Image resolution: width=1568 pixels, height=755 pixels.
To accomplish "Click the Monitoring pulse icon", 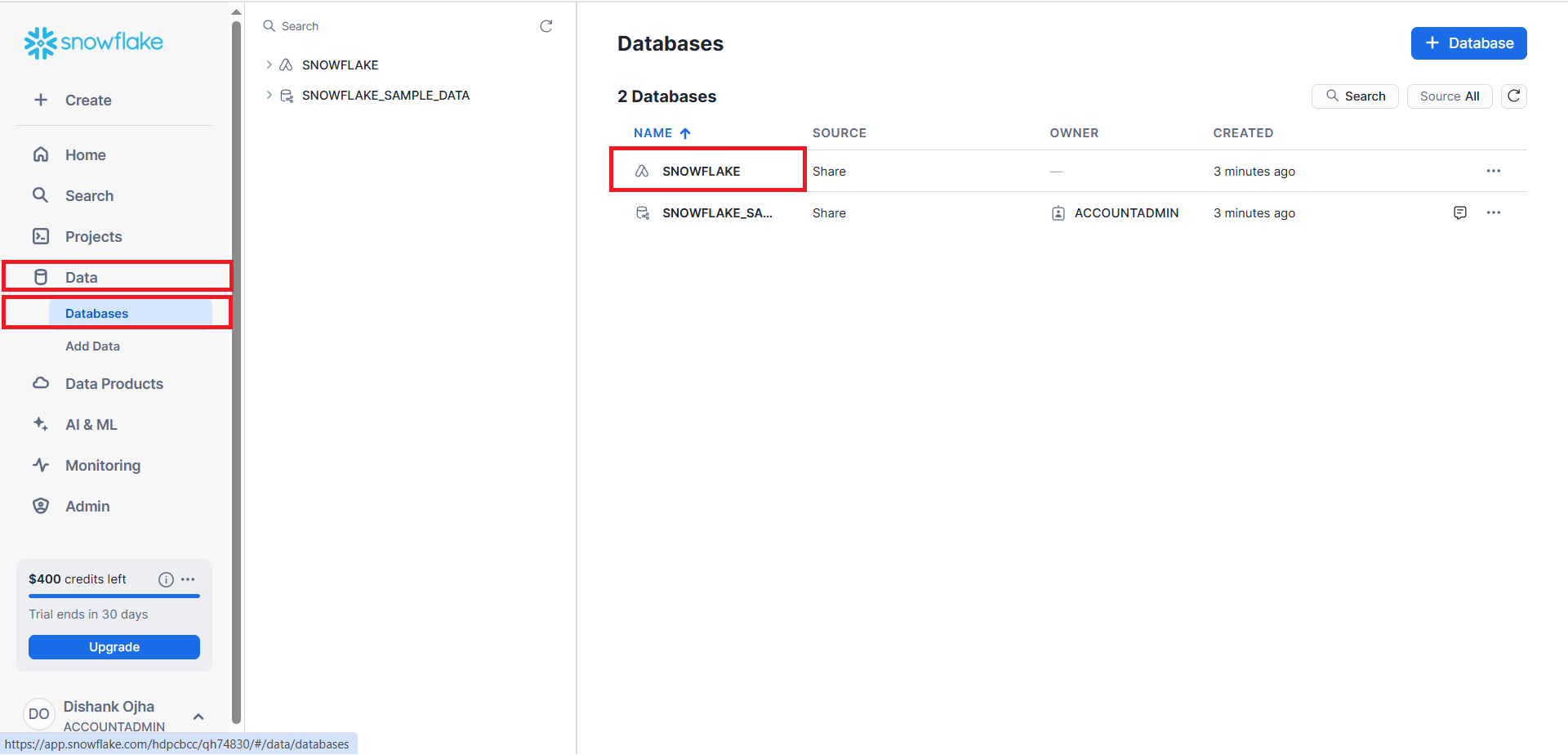I will [41, 465].
